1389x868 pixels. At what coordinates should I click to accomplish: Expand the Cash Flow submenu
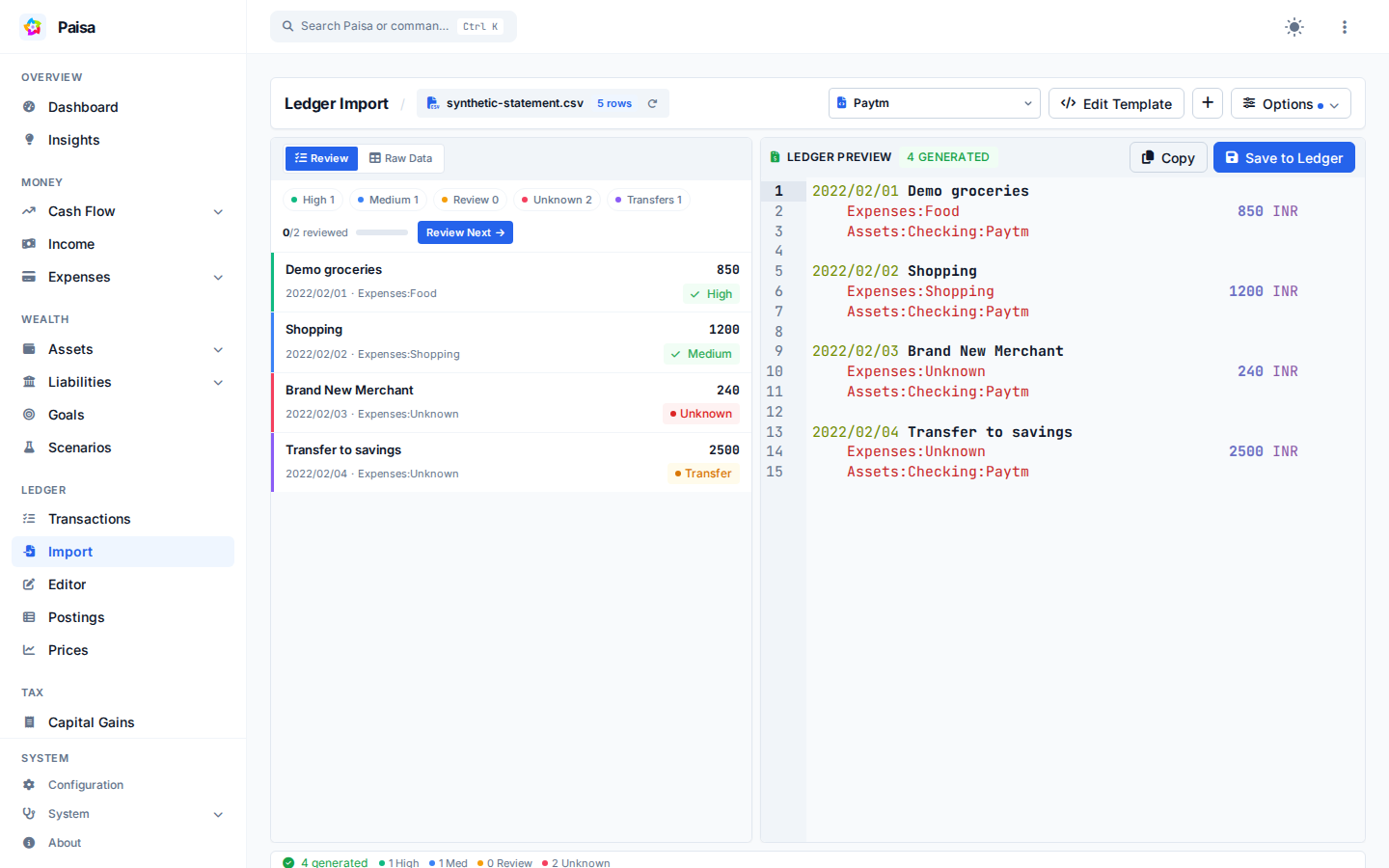click(x=218, y=212)
